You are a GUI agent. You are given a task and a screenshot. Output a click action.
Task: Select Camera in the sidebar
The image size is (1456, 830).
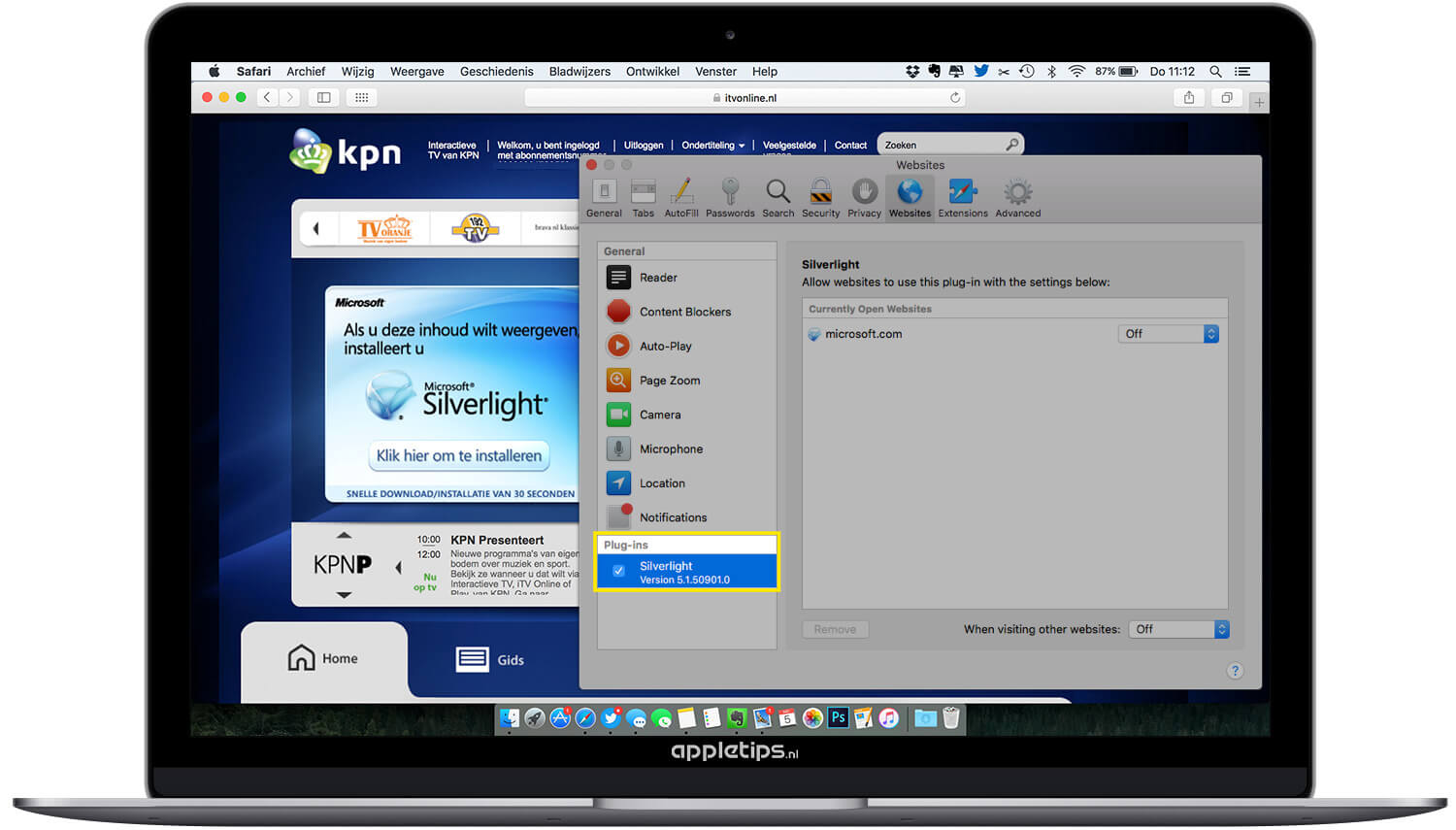(687, 415)
